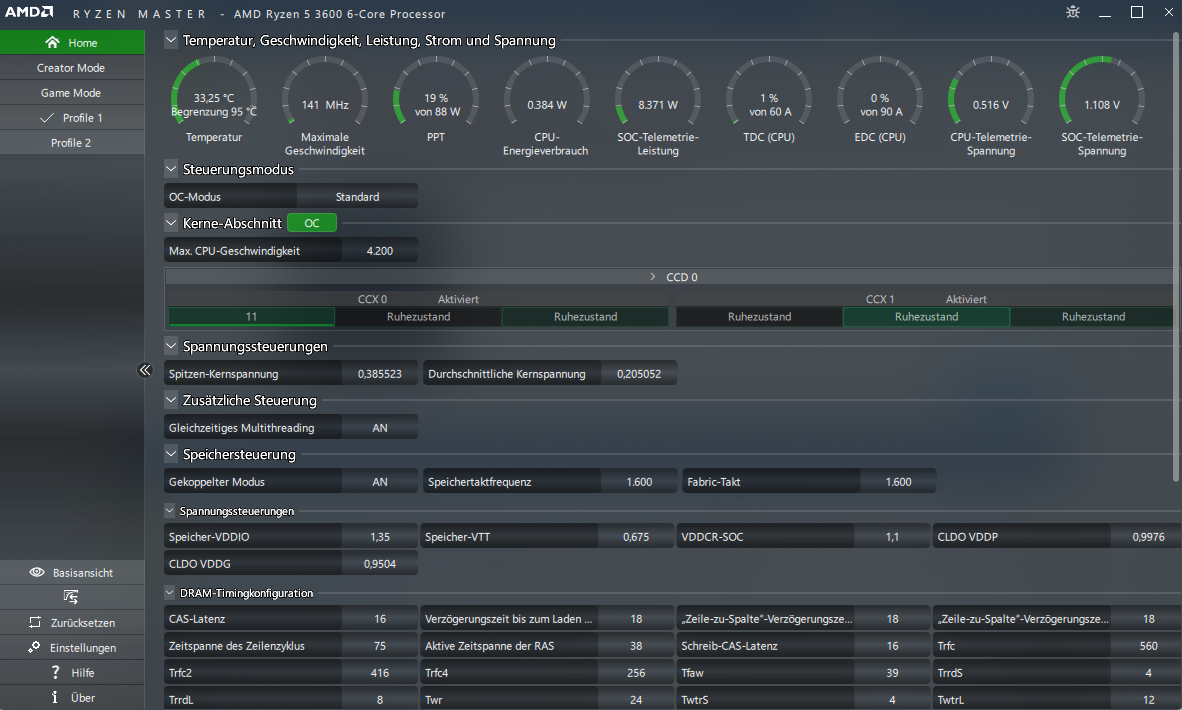Open Einstellungen via the gear icon
The height and width of the screenshot is (710, 1182).
[35, 647]
